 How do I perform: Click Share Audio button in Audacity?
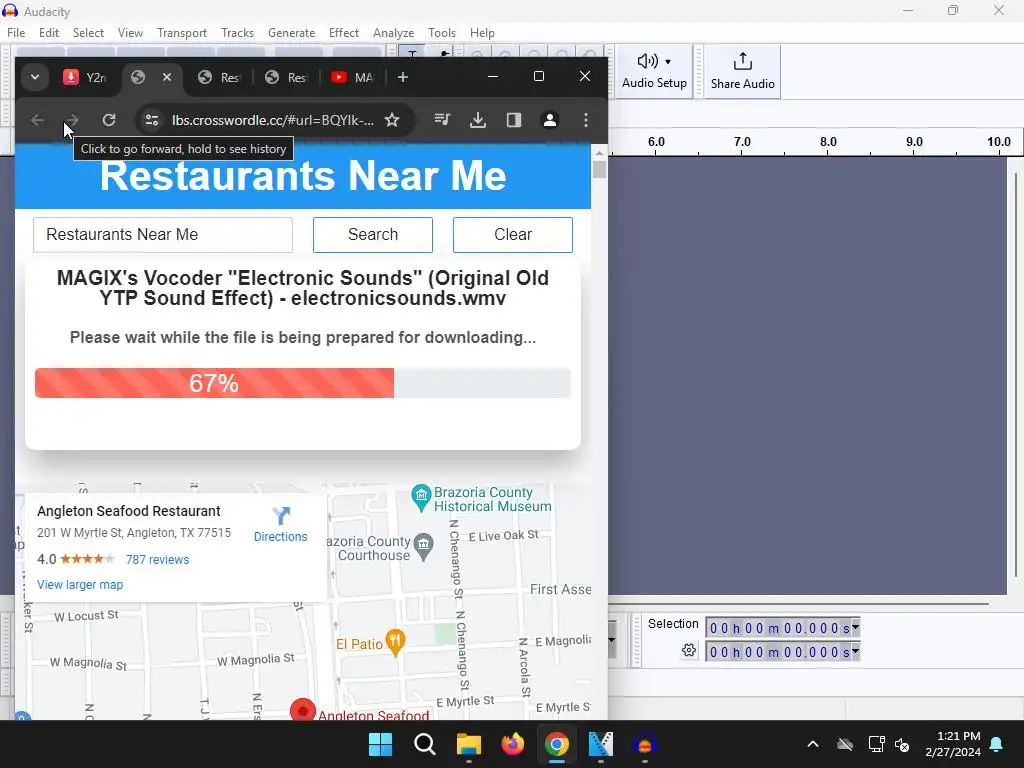[743, 71]
